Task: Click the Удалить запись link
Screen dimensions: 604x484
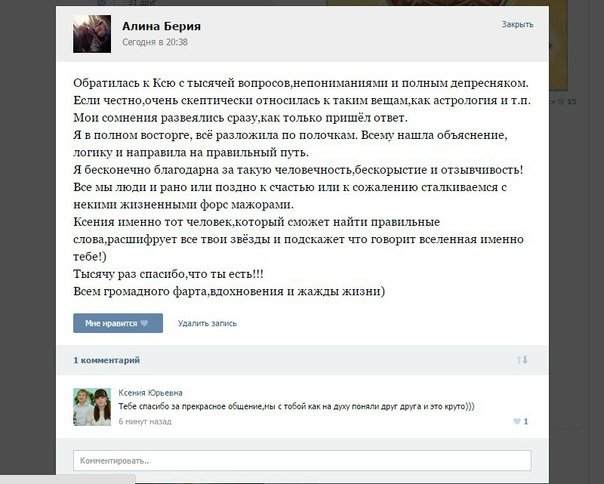Action: (207, 323)
